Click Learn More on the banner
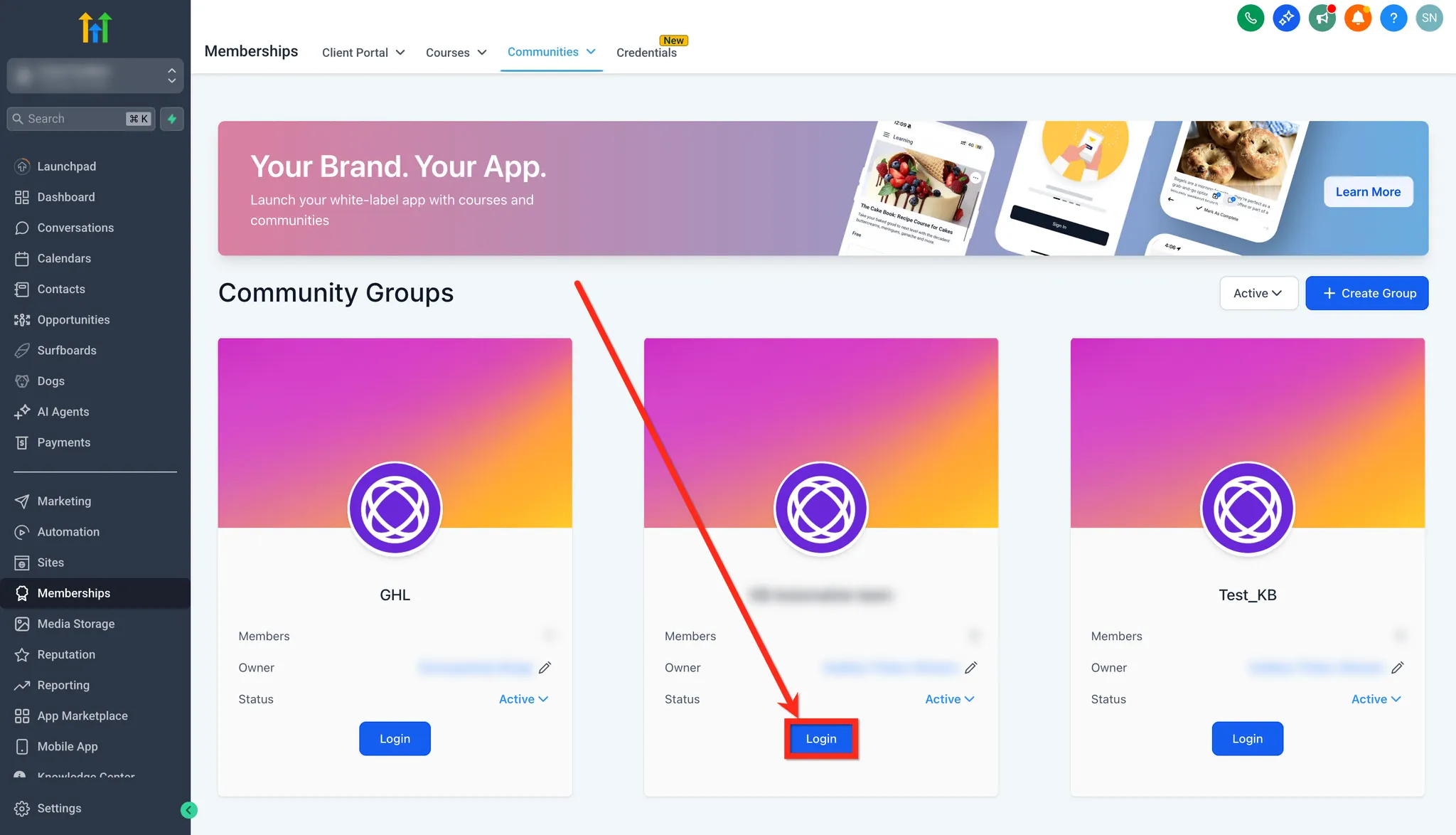Screen dimensions: 1456x835 (1368, 192)
